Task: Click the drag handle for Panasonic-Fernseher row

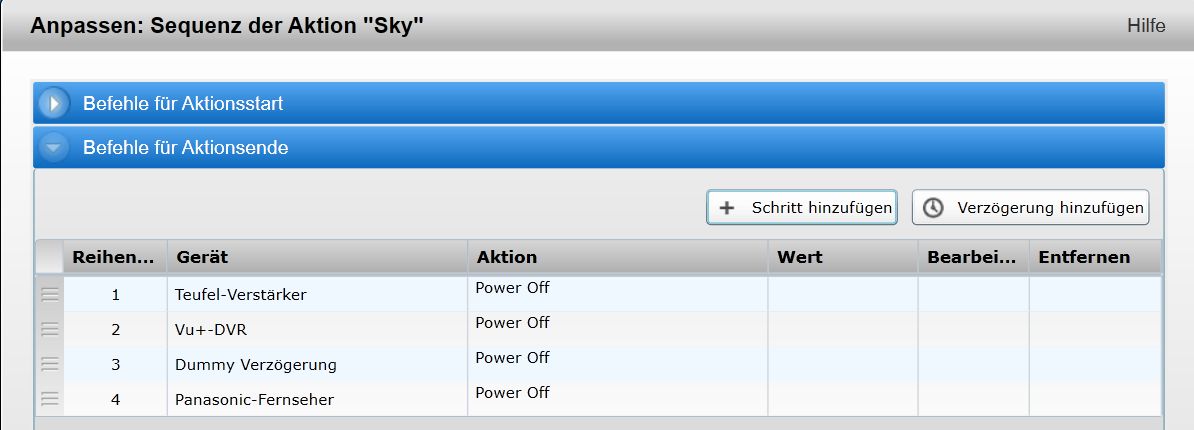Action: (50, 399)
